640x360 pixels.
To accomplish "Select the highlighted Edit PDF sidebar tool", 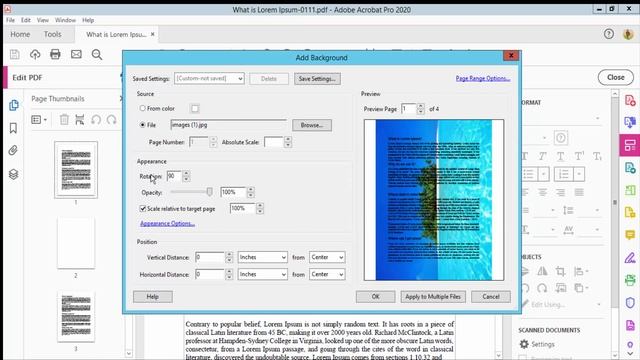I will [630, 145].
